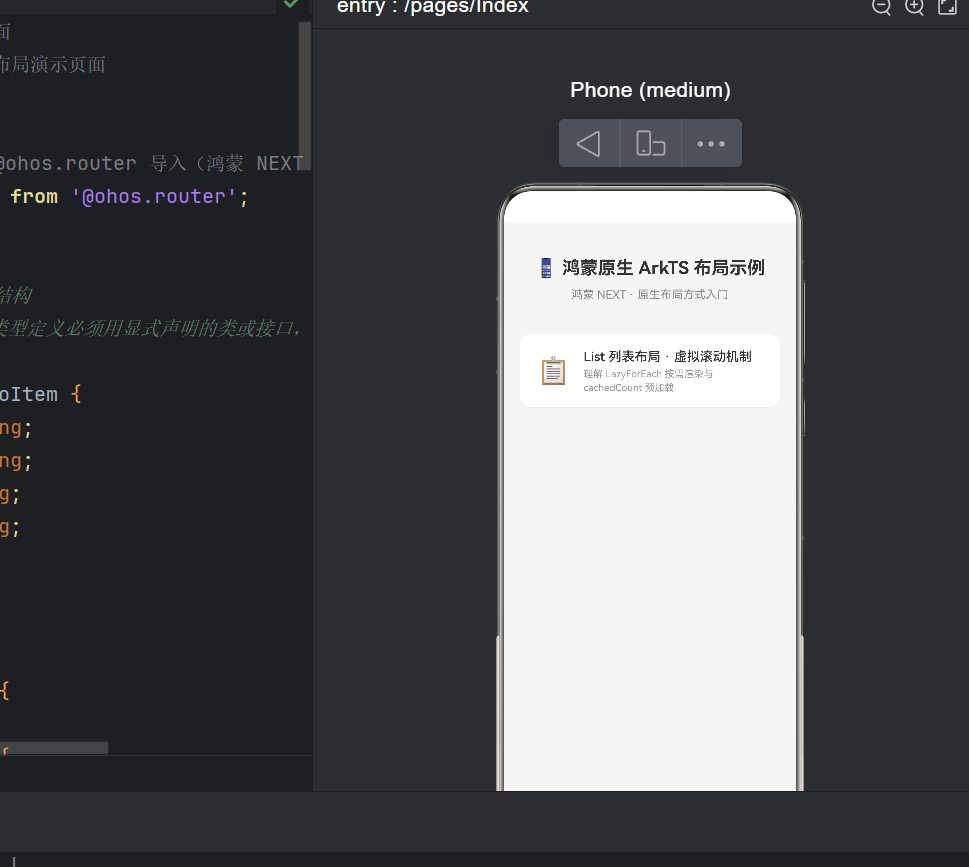Screen dimensions: 969x867
Task: Click the title 鸿蒙原生 ArkTS 布局示例
Action: (663, 268)
